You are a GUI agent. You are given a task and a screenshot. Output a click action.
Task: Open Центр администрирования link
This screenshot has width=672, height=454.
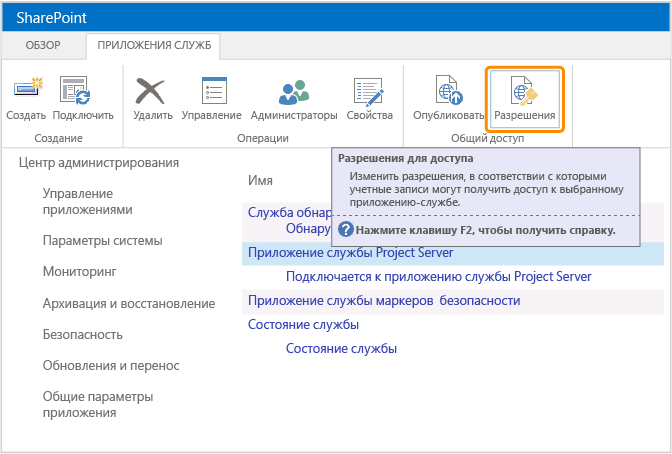(x=99, y=163)
